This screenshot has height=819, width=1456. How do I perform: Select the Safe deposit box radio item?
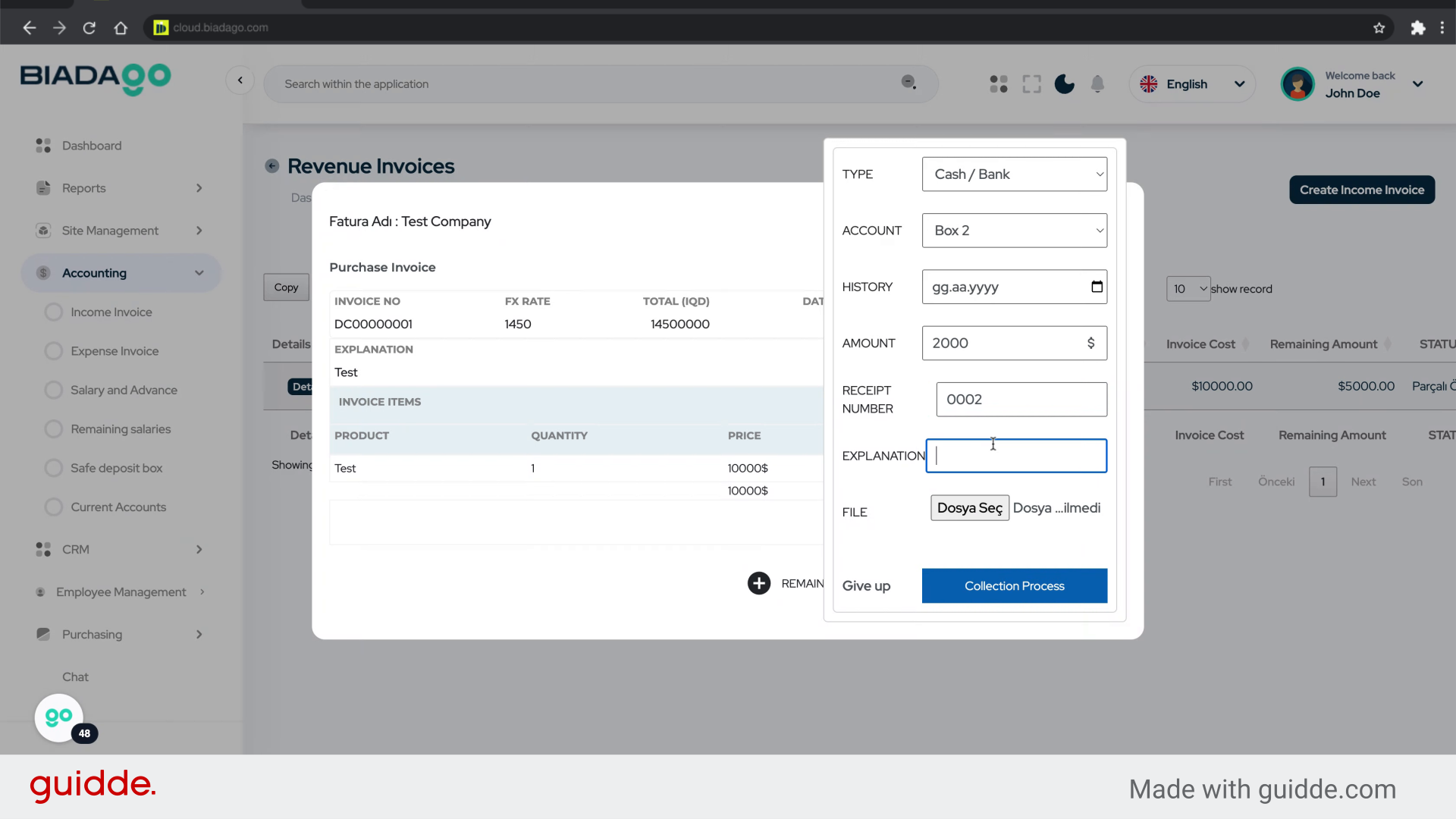(x=54, y=468)
